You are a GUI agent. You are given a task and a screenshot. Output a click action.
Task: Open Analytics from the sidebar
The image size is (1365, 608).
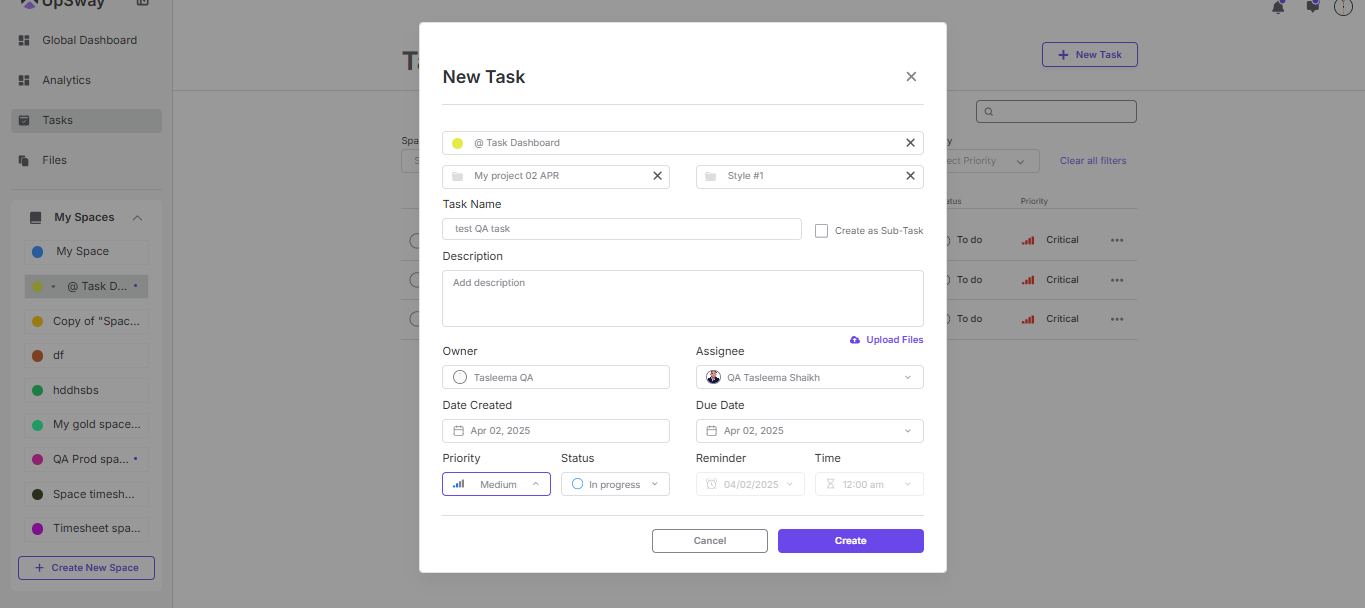[66, 80]
